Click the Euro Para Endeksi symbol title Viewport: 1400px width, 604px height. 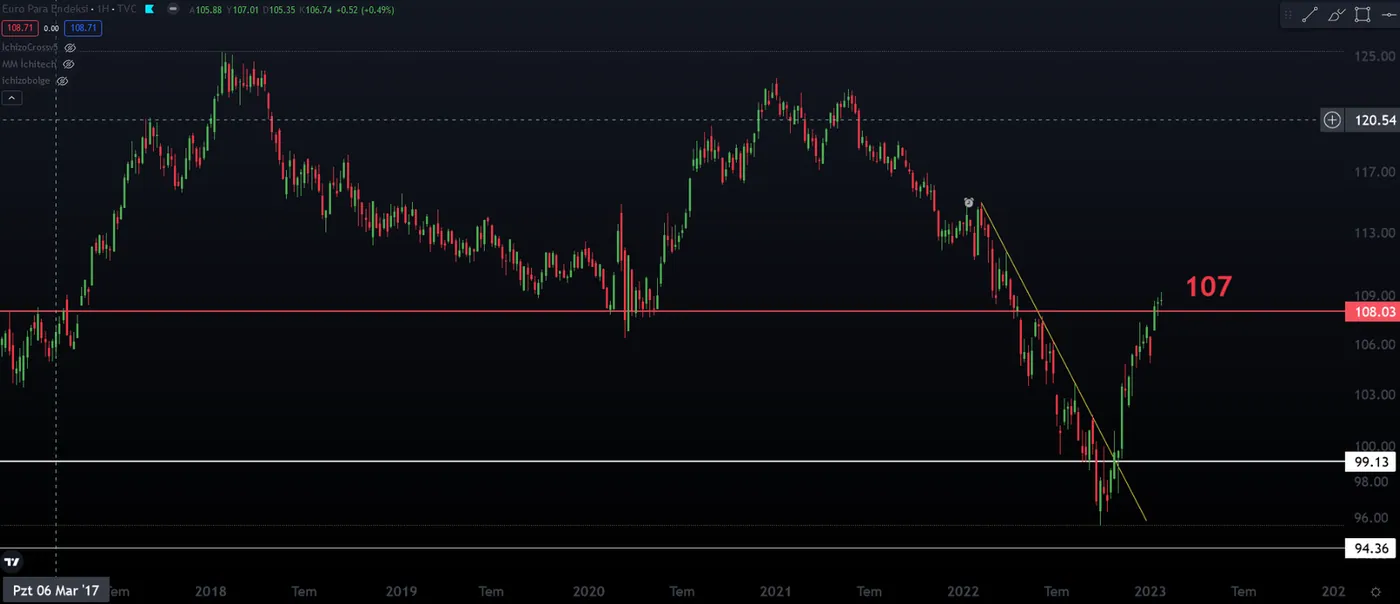pos(42,10)
